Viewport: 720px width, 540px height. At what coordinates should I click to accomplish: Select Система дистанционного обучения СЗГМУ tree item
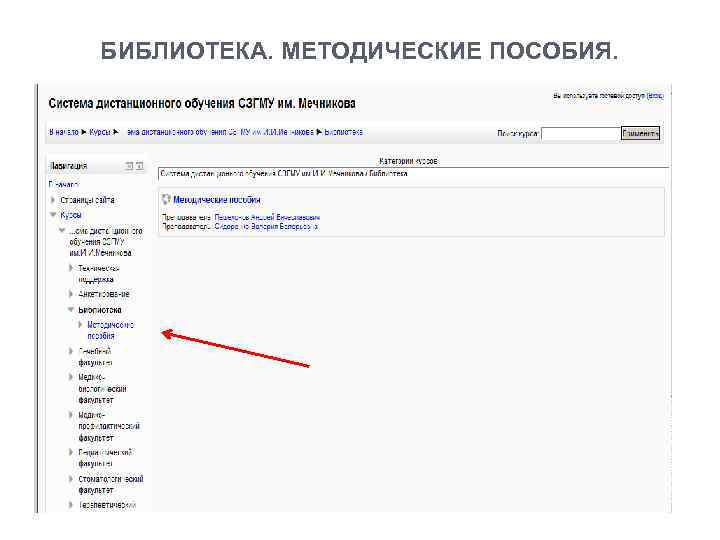coord(106,242)
